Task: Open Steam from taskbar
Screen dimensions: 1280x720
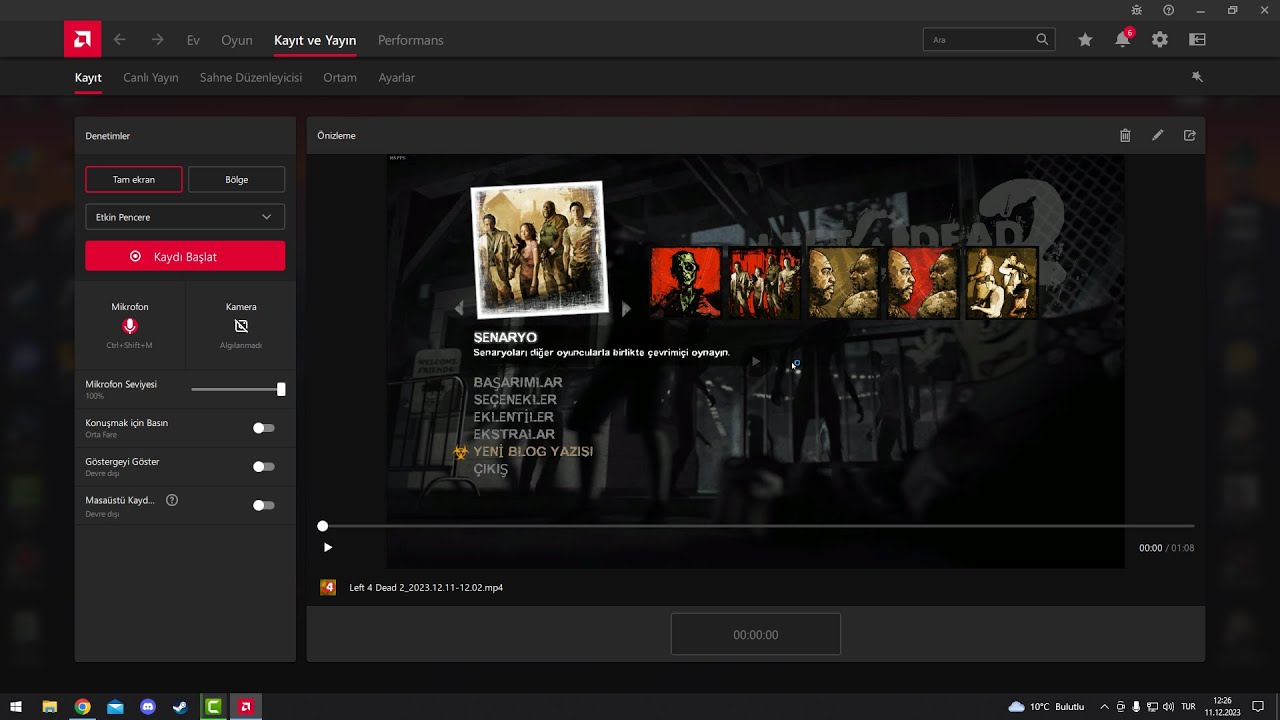Action: [180, 707]
